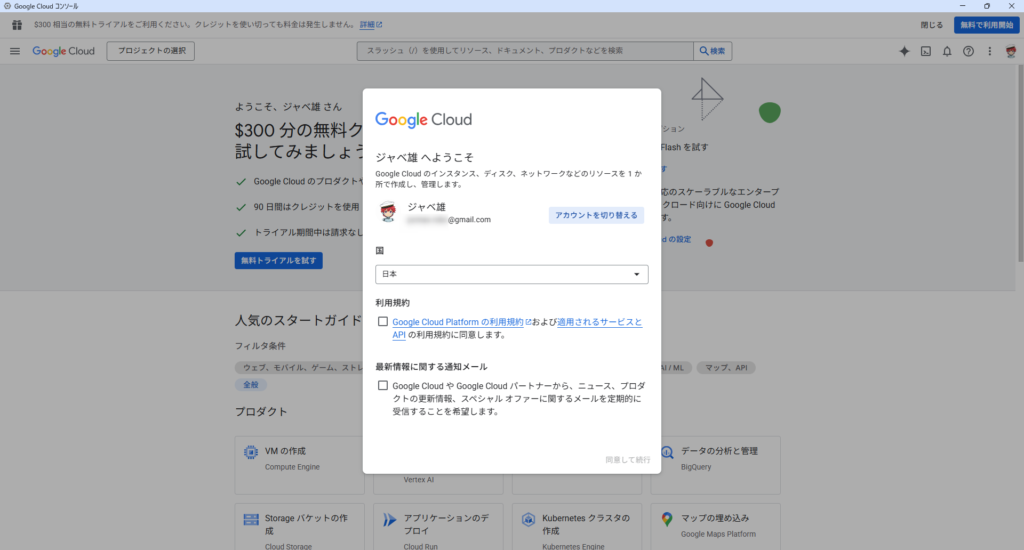
Task: Click the 検索 search button
Action: point(714,51)
